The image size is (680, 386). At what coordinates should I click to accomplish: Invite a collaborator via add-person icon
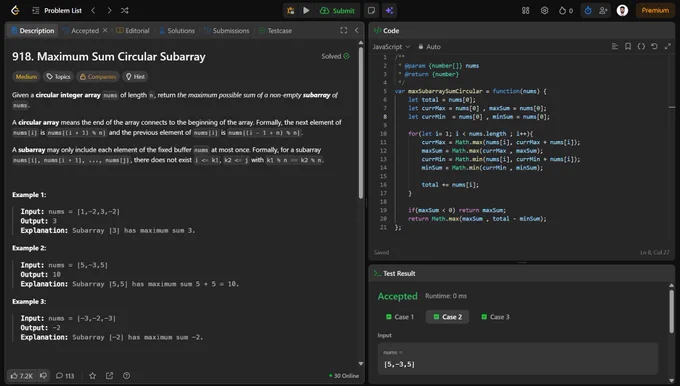point(603,10)
